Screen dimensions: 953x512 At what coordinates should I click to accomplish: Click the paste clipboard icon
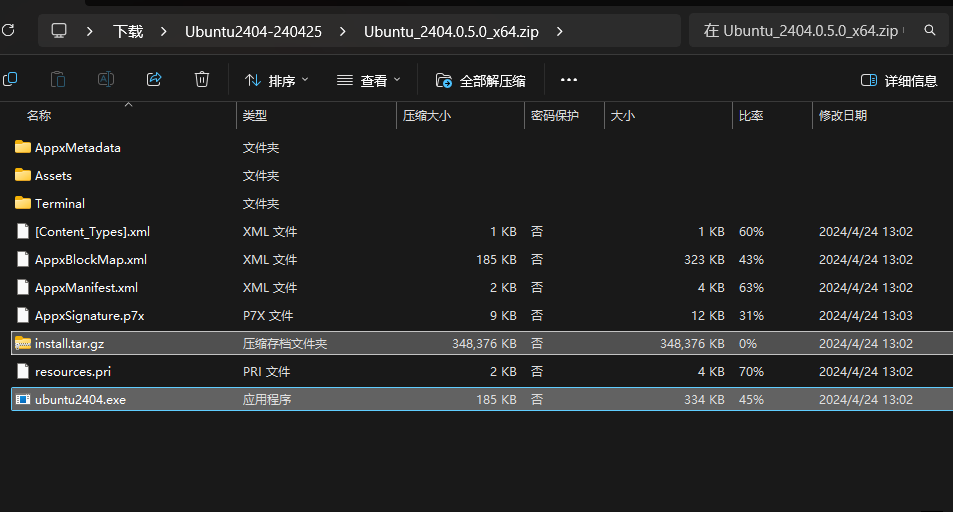(58, 80)
